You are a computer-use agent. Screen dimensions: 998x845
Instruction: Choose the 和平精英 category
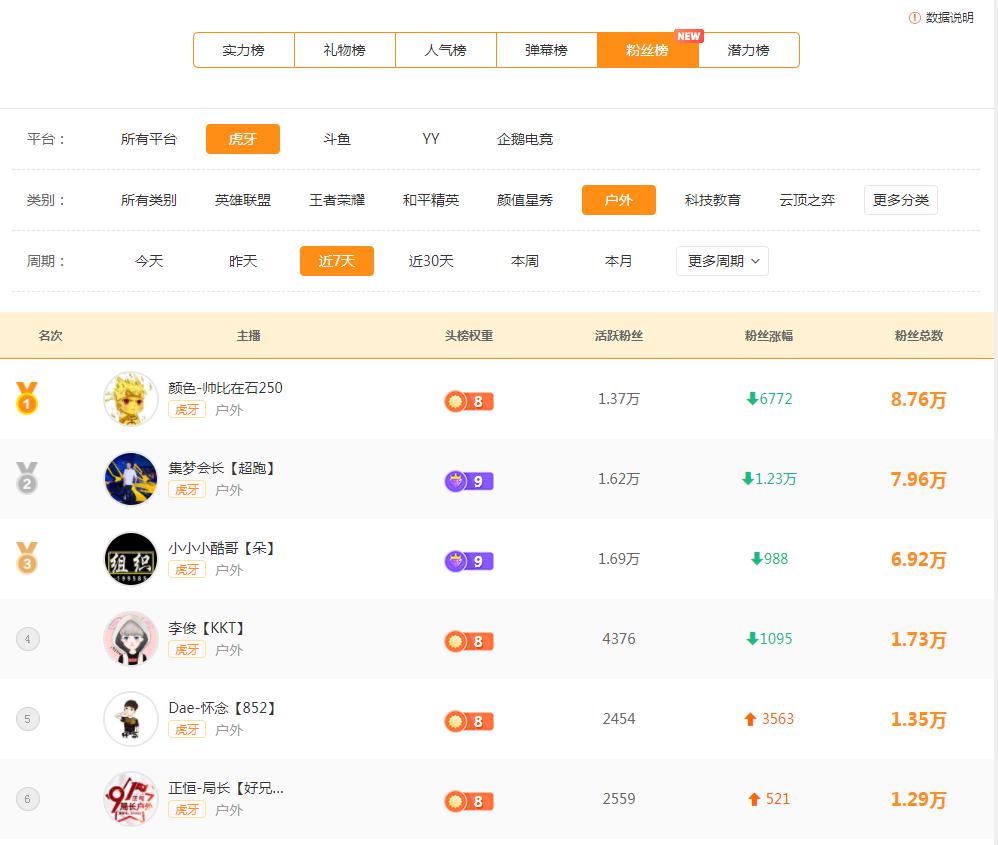coord(431,200)
